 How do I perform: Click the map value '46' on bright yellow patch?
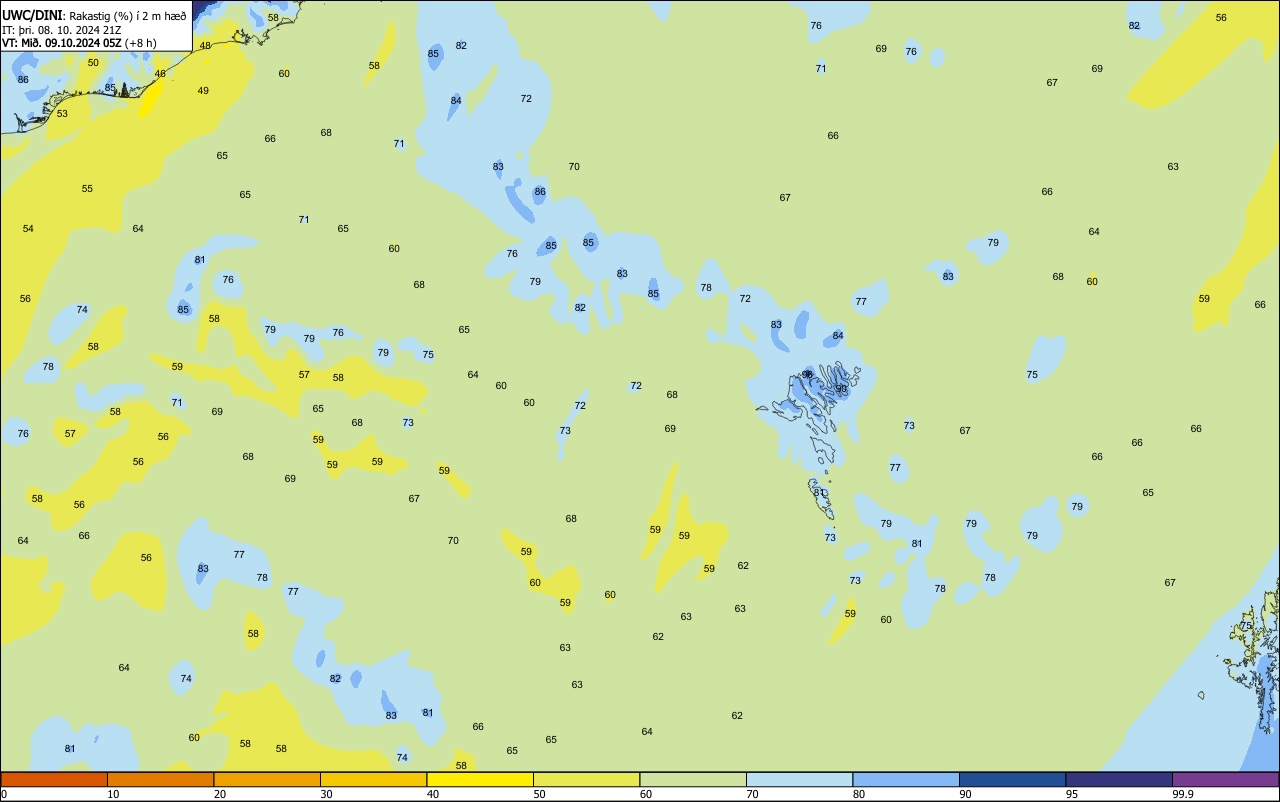point(160,74)
